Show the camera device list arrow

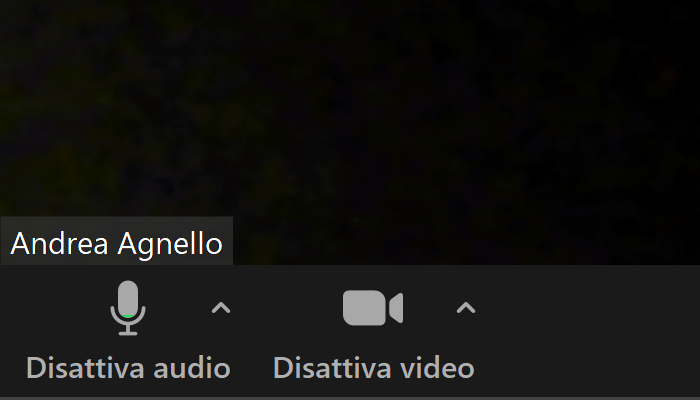tap(466, 308)
